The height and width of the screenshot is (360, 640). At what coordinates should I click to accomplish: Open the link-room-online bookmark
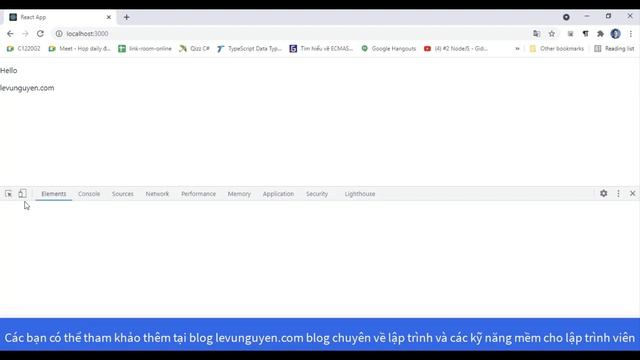tap(145, 49)
